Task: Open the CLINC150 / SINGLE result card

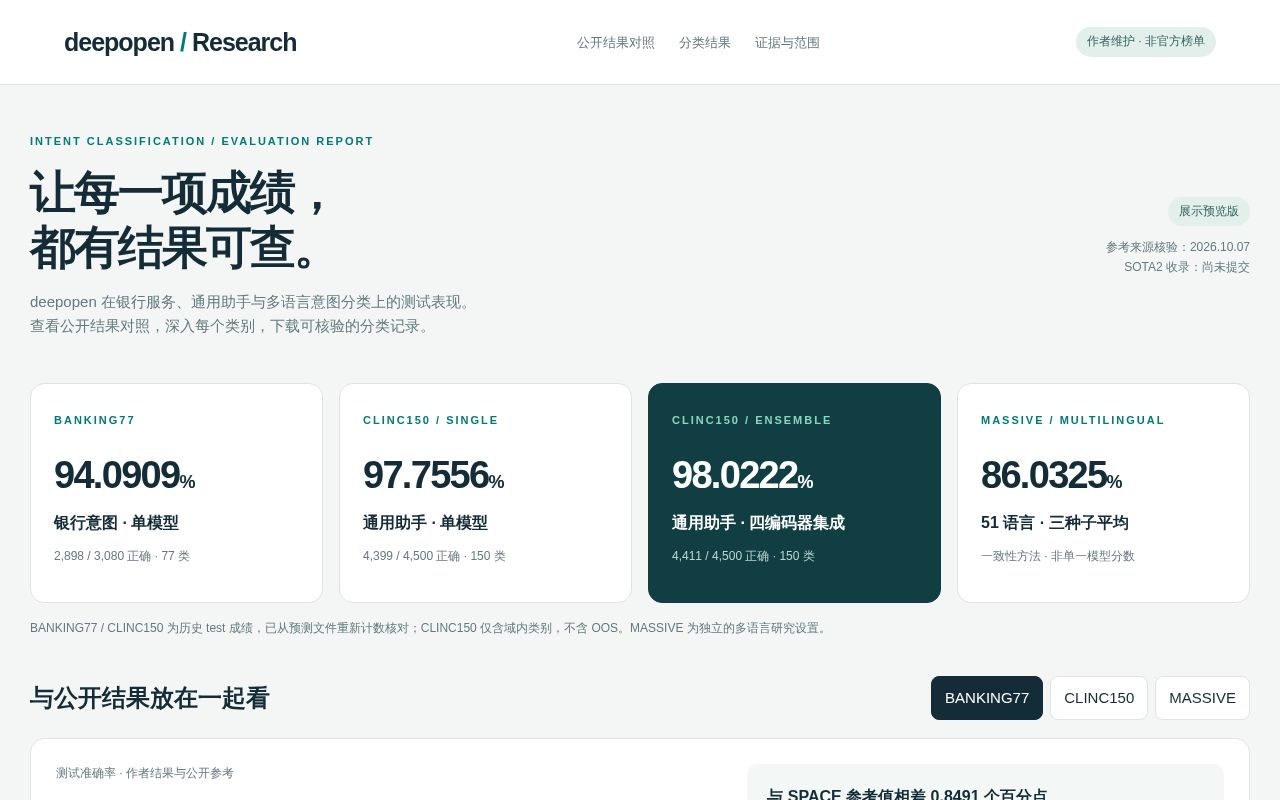Action: click(485, 493)
